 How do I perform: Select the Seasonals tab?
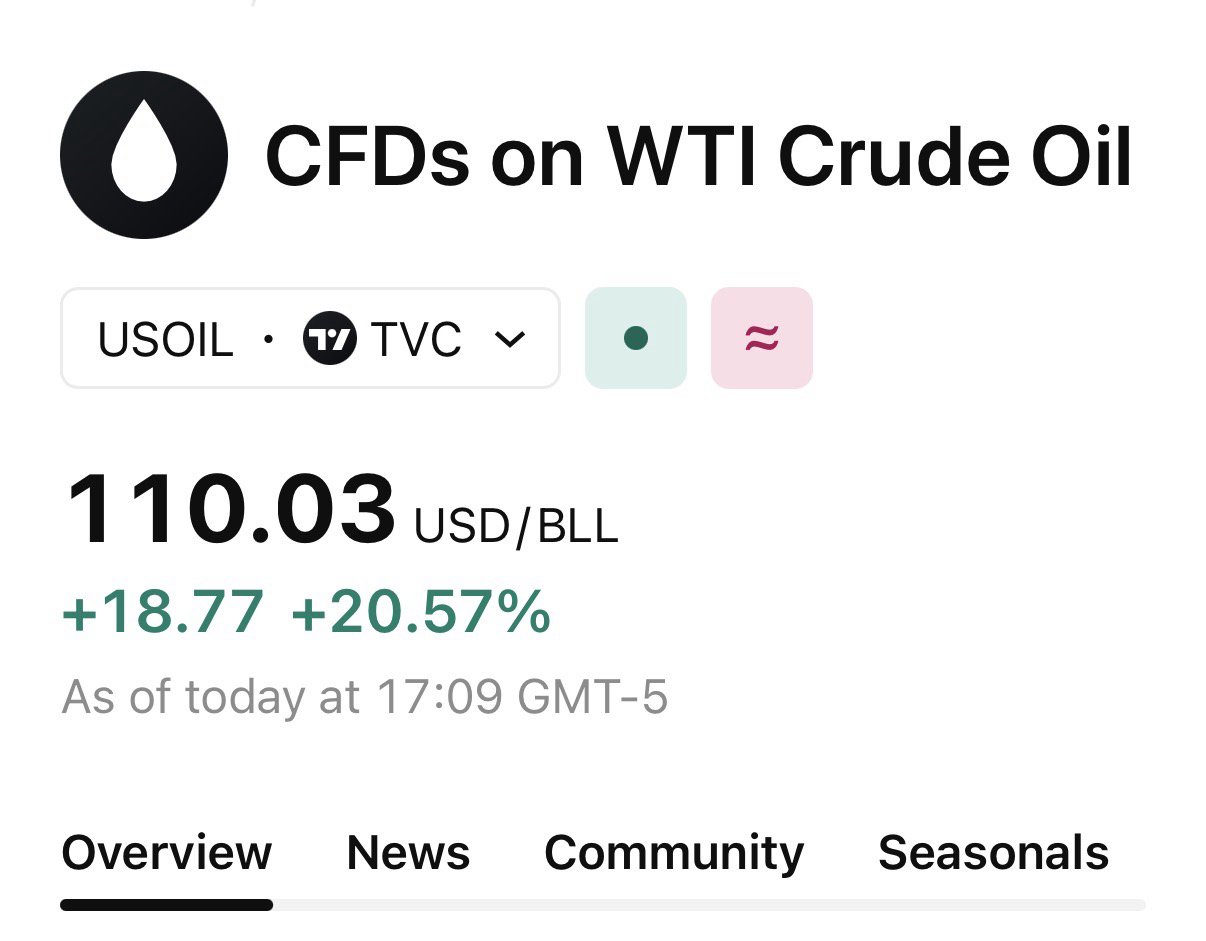click(x=993, y=853)
